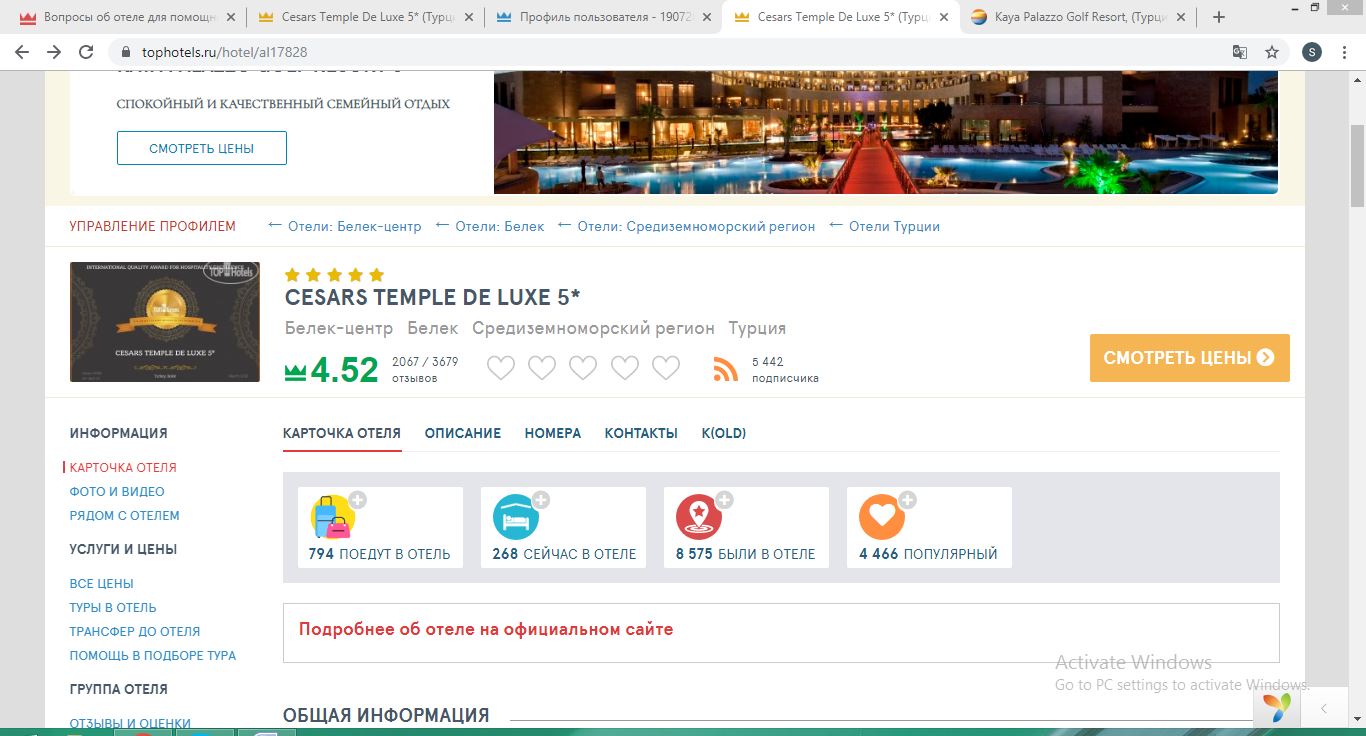
Task: Toggle the third heart favorite icon
Action: click(x=583, y=368)
